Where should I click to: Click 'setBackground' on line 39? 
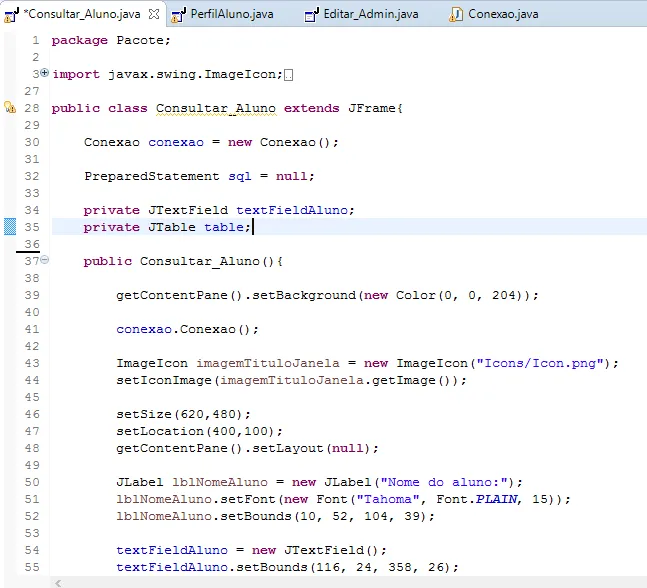click(x=304, y=295)
